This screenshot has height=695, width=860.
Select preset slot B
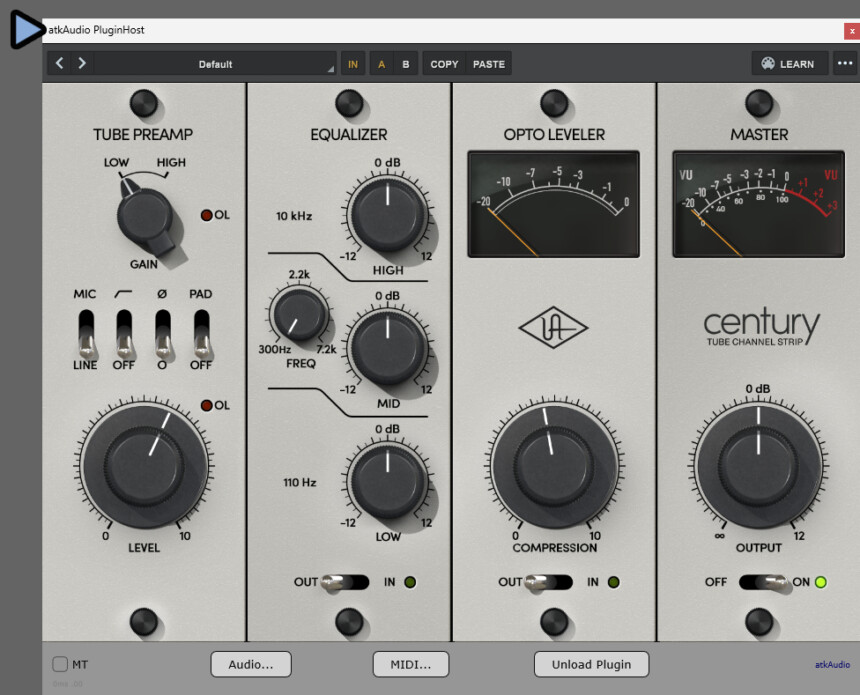(405, 64)
